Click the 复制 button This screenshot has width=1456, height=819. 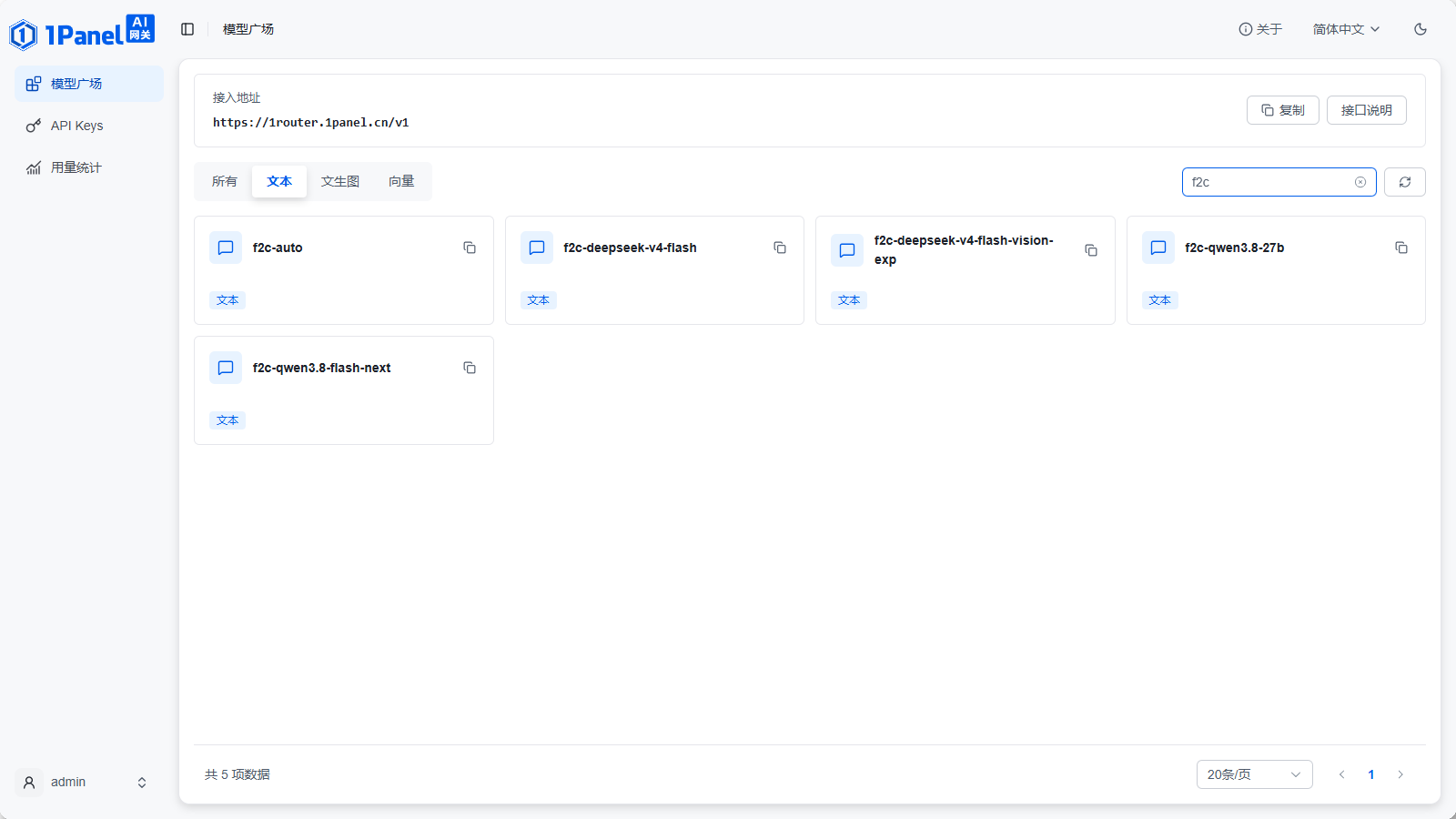coord(1283,110)
